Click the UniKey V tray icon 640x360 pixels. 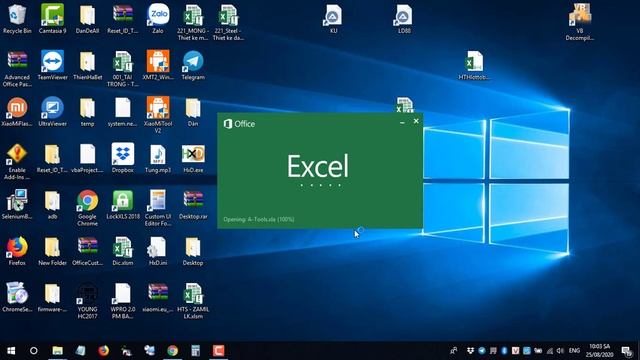515,351
